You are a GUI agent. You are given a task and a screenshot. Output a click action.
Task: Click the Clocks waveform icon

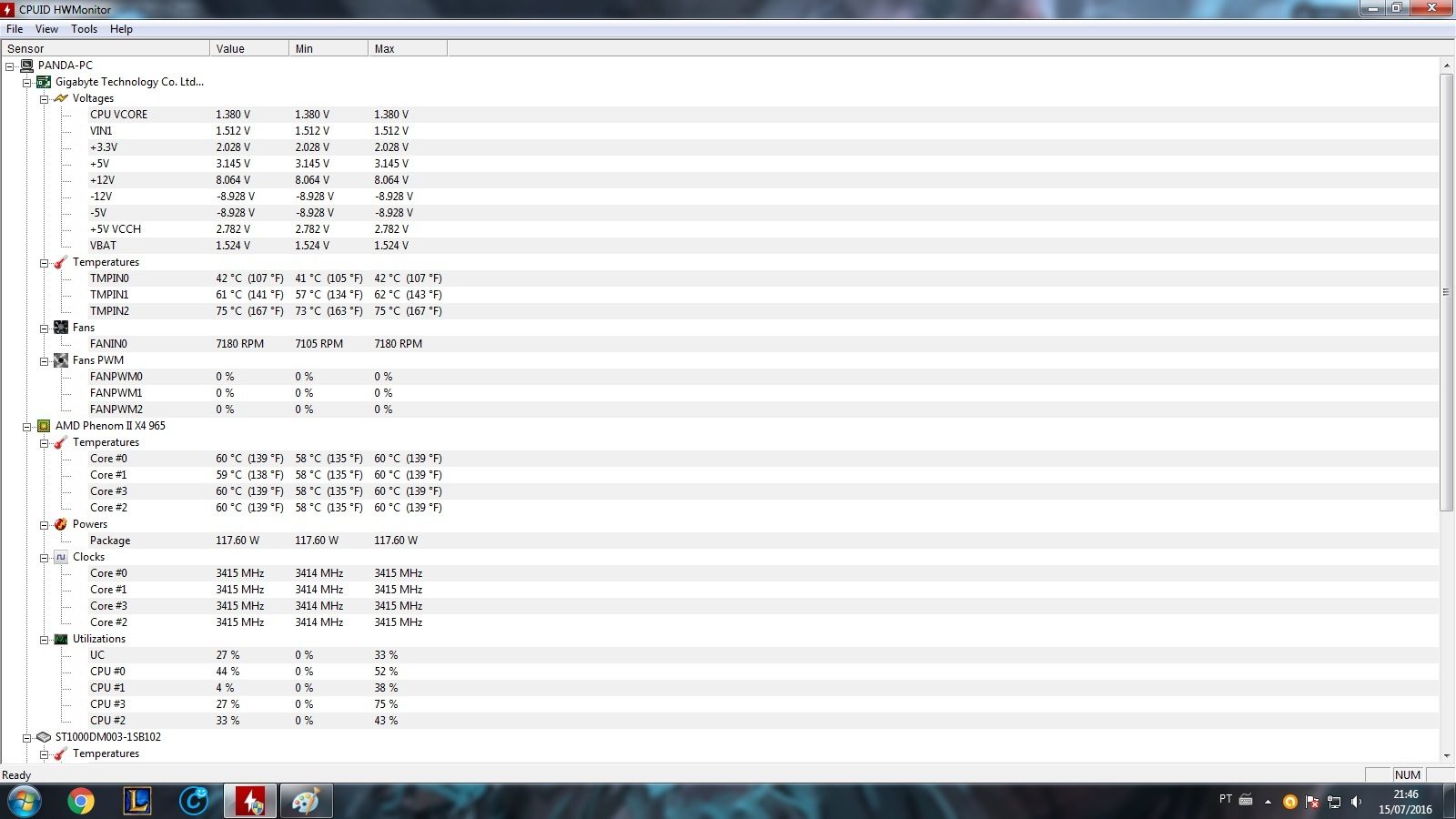coord(61,557)
